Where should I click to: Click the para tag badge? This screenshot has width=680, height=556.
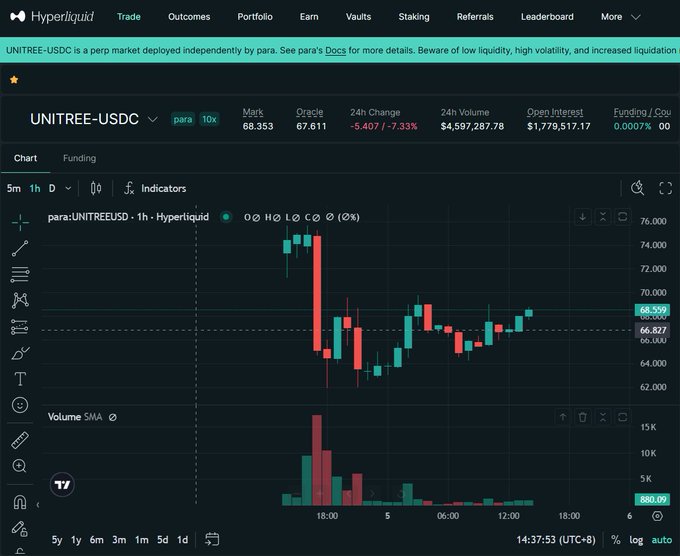(x=183, y=119)
